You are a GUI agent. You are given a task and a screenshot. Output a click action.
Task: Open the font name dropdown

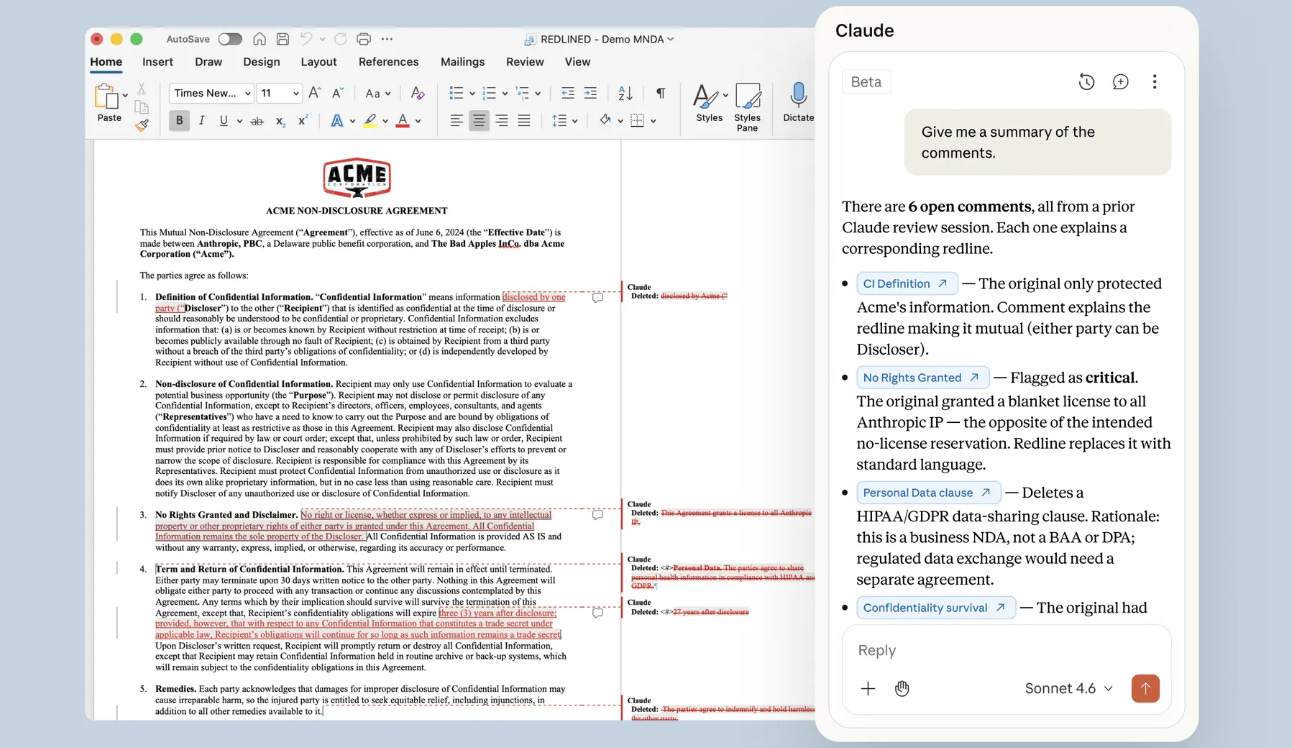(x=247, y=93)
